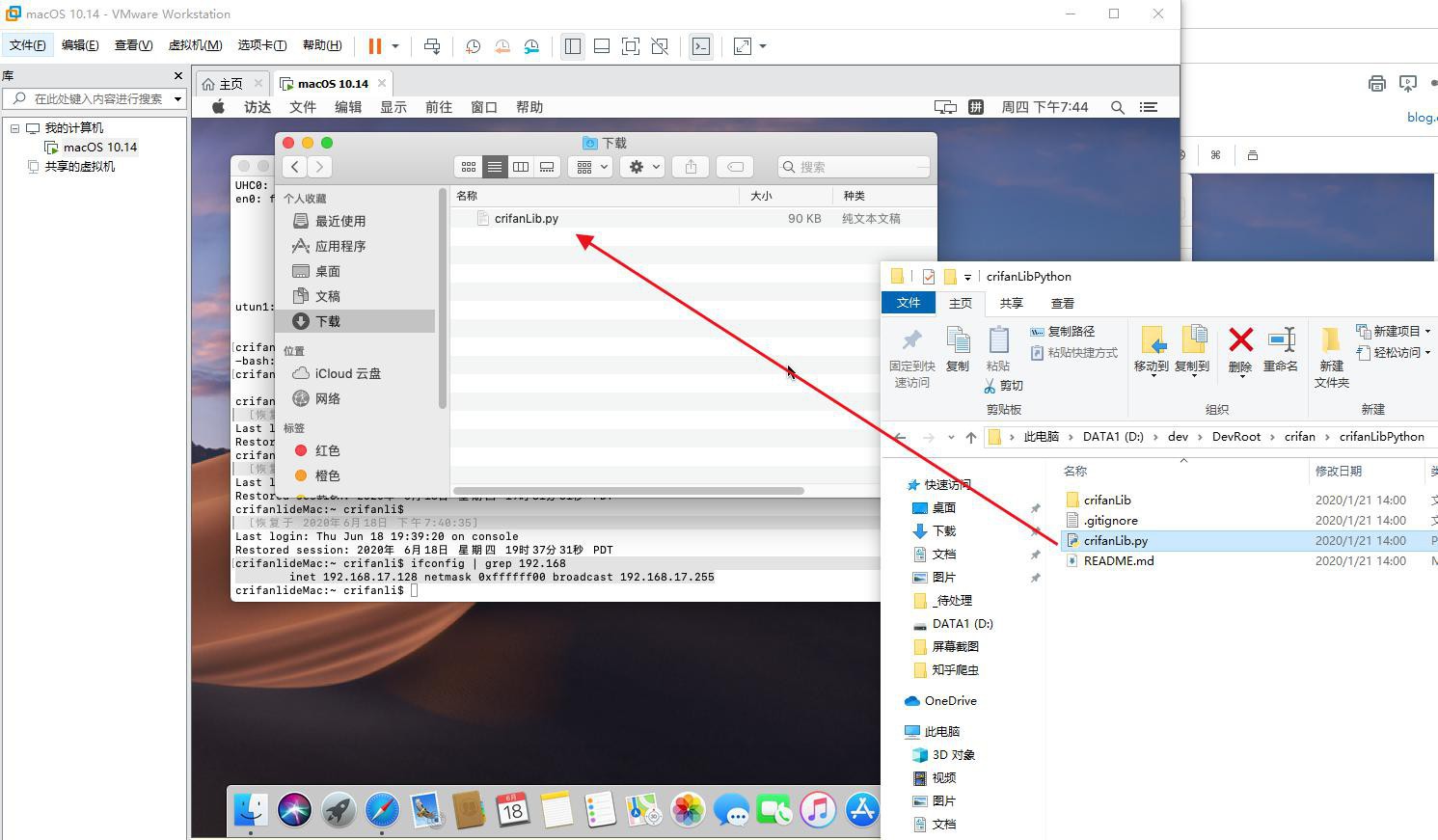This screenshot has width=1438, height=840.
Task: Open Safari from the dock
Action: tap(382, 809)
